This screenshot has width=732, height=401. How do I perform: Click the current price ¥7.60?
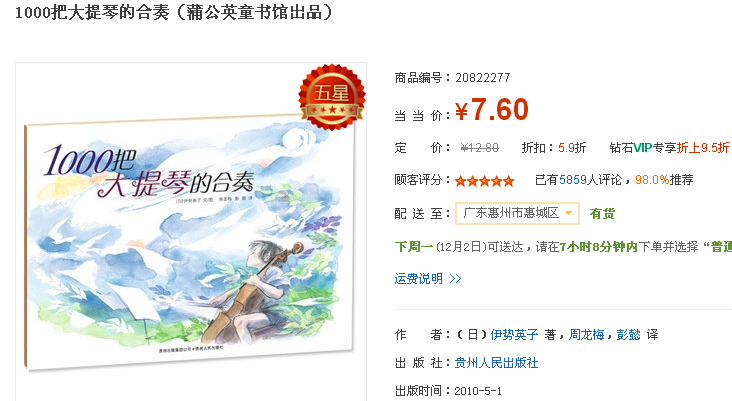(x=492, y=110)
